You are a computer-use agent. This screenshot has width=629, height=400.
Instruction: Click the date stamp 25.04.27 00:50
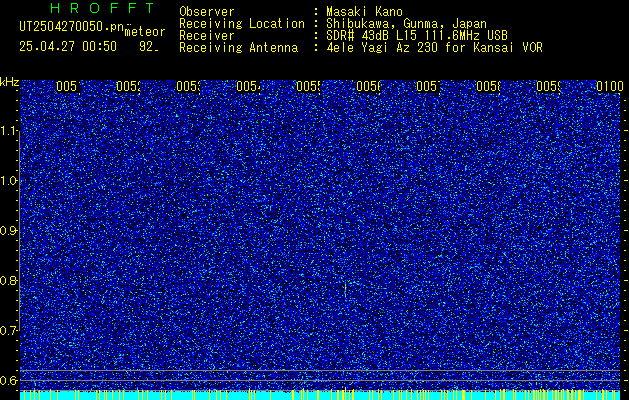(68, 47)
